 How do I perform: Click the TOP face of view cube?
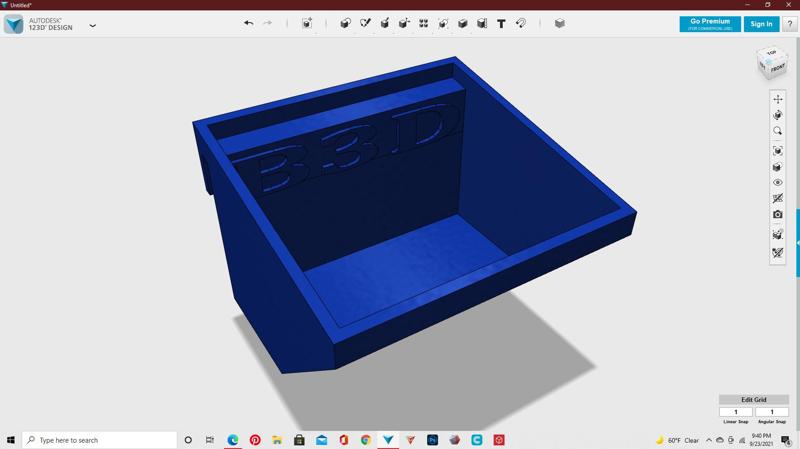tap(771, 53)
